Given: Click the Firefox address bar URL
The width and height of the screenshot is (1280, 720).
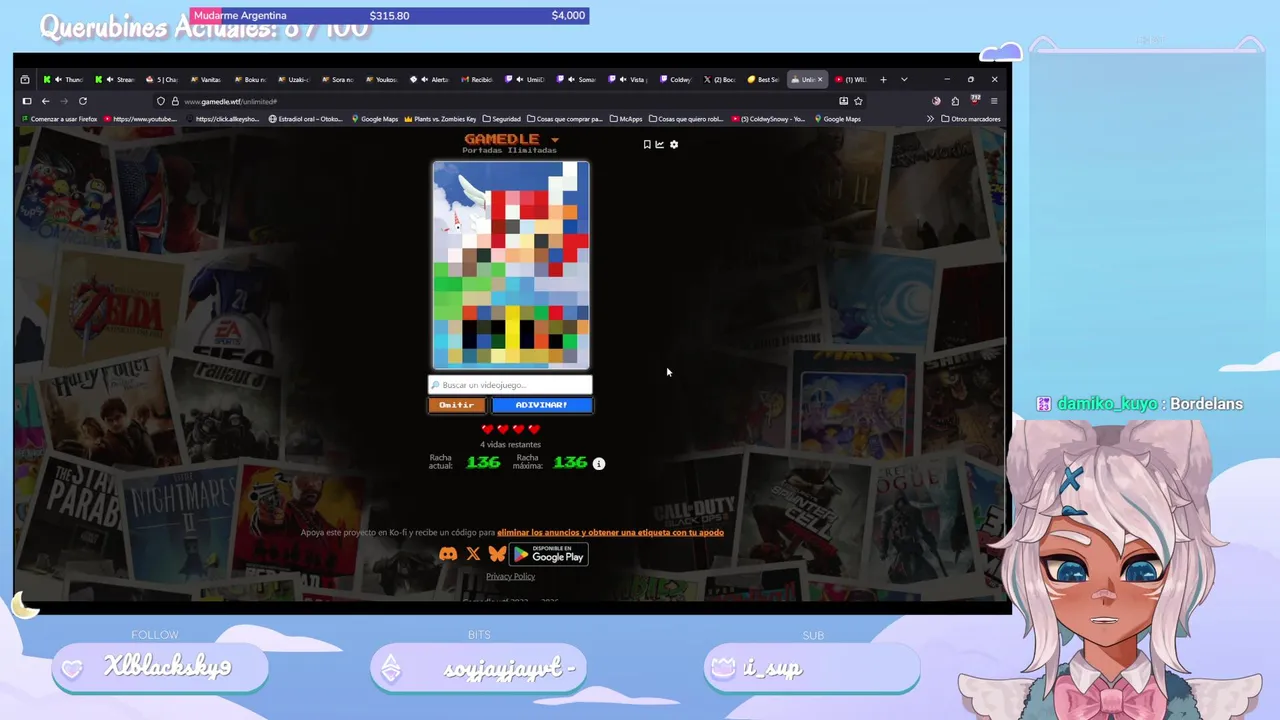Looking at the screenshot, I should point(230,101).
